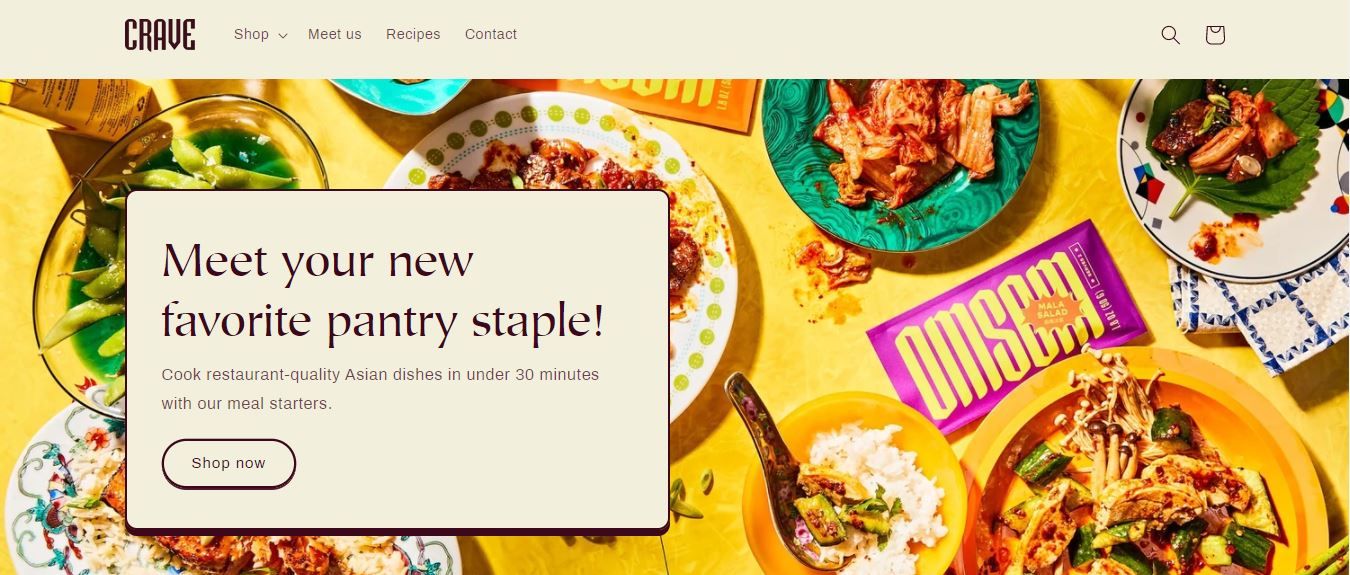Viewport: 1350px width, 575px height.
Task: Navigate to the Contact page
Action: coord(491,34)
